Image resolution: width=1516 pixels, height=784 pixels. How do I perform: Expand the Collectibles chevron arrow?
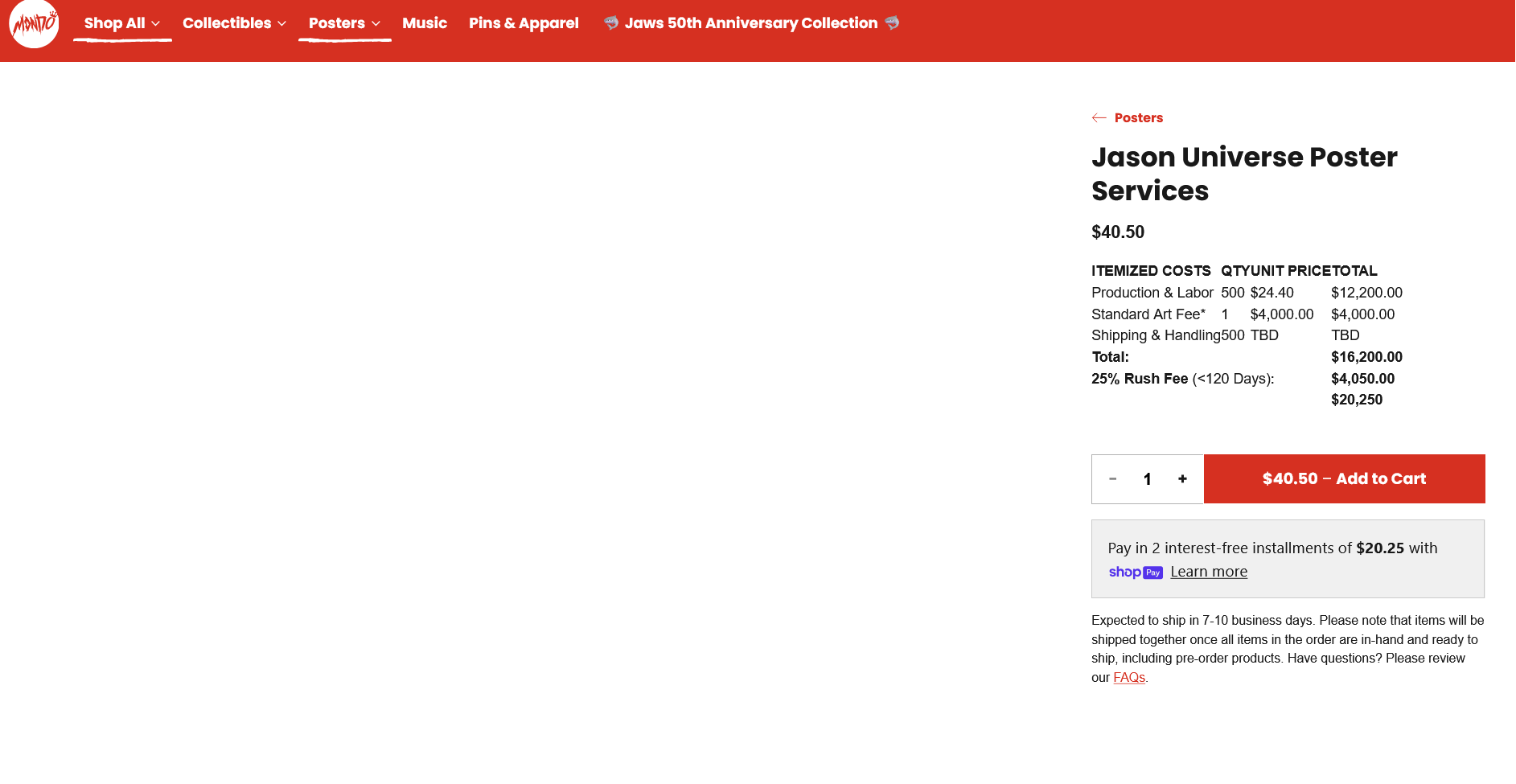(x=281, y=24)
